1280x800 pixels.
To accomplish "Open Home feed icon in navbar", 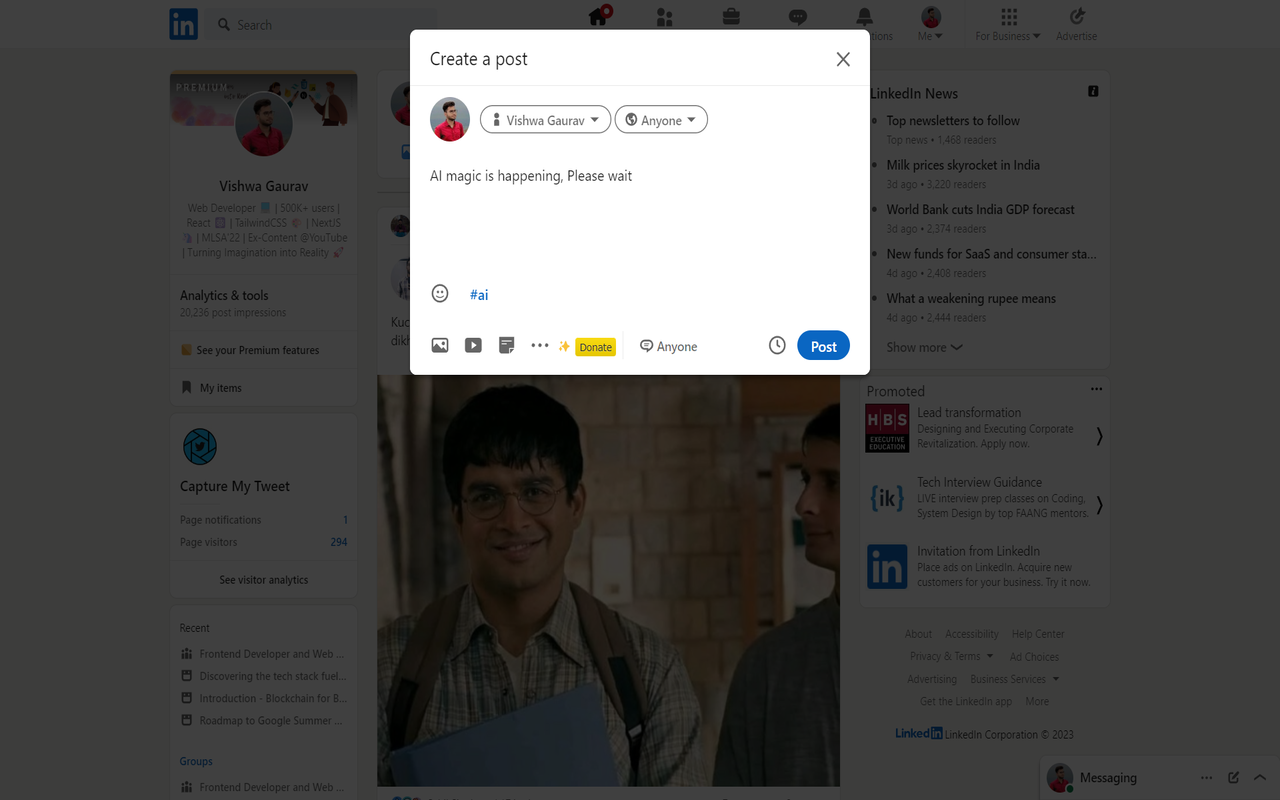I will point(599,16).
